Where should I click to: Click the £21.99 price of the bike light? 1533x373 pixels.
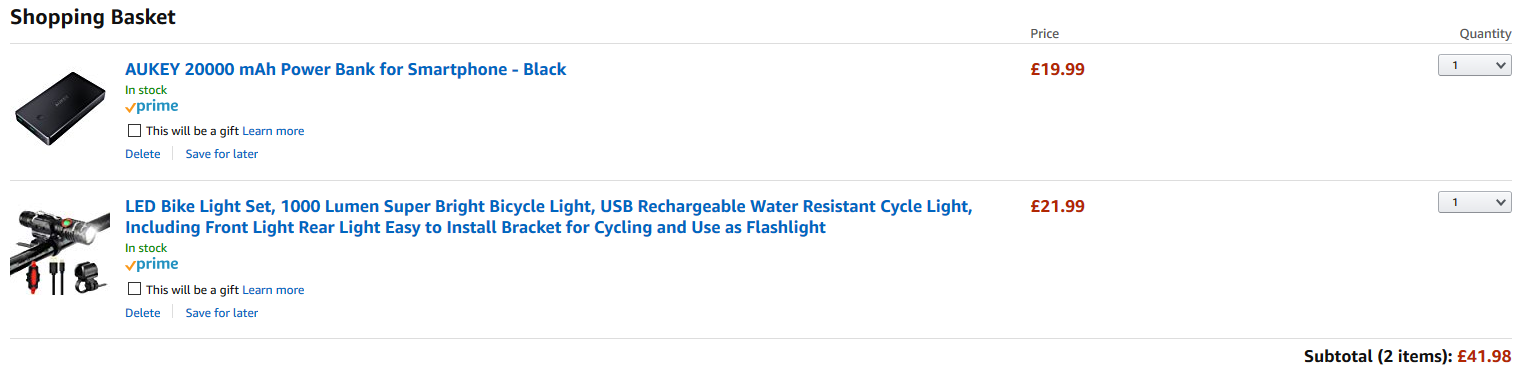click(1057, 207)
